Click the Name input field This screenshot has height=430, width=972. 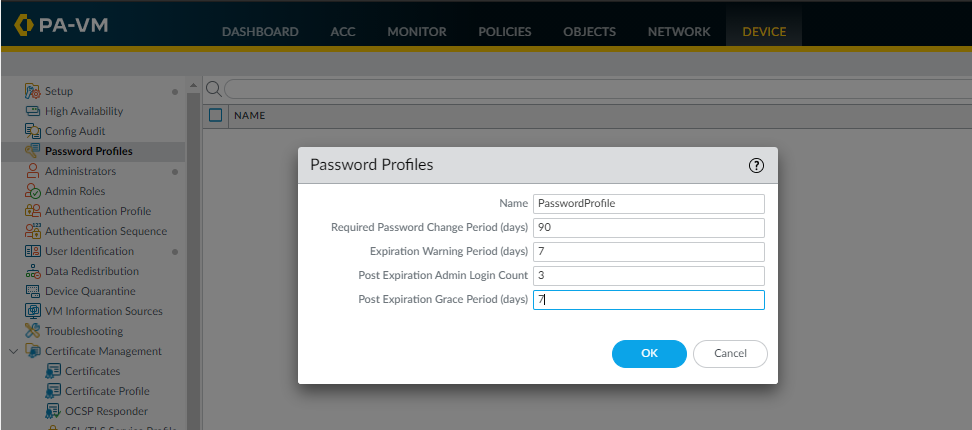pyautogui.click(x=648, y=202)
